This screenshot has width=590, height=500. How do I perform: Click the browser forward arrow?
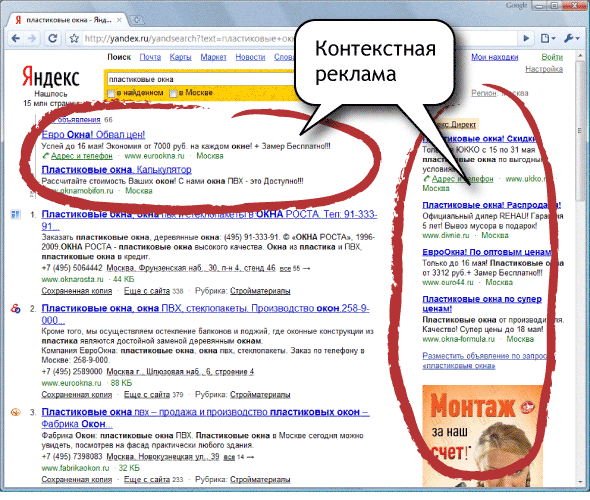point(32,38)
